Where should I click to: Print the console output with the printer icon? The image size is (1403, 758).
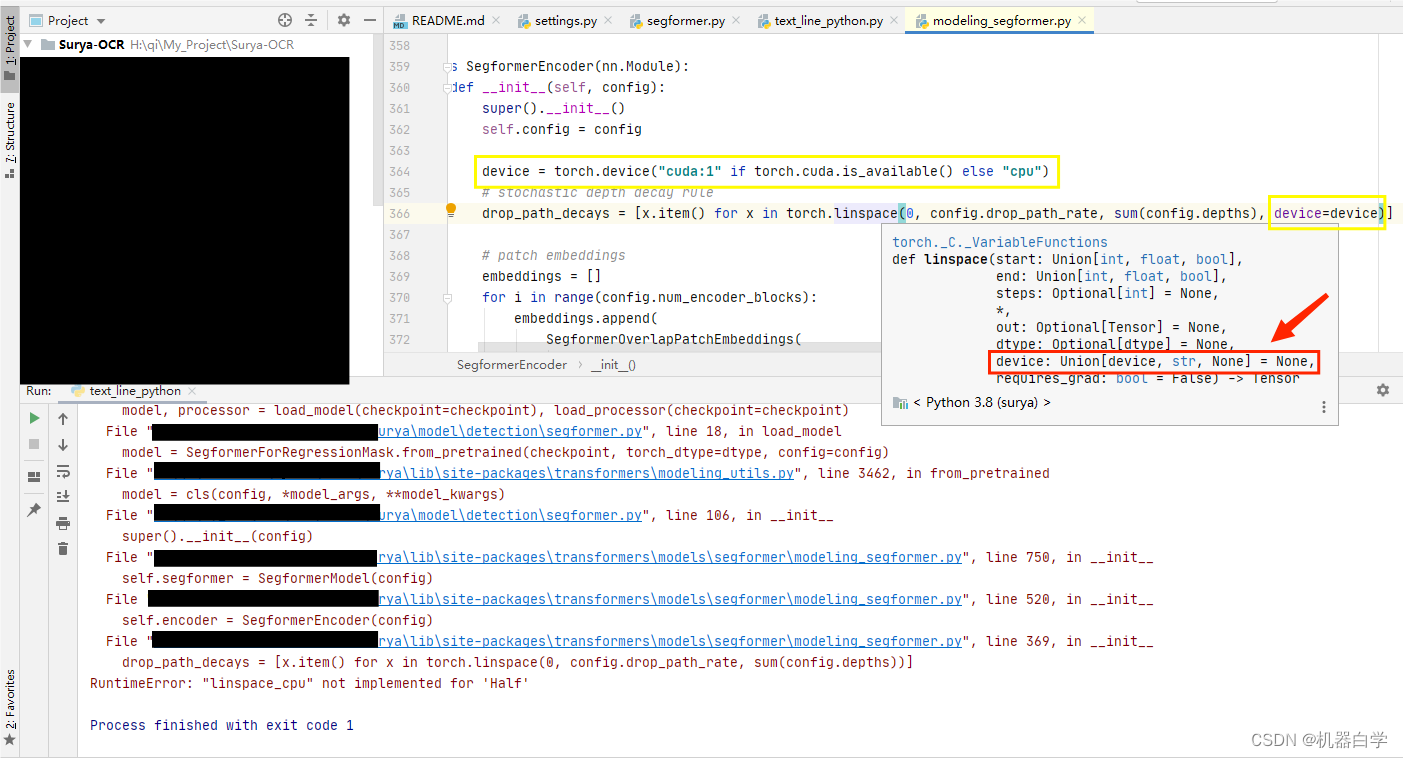point(63,523)
